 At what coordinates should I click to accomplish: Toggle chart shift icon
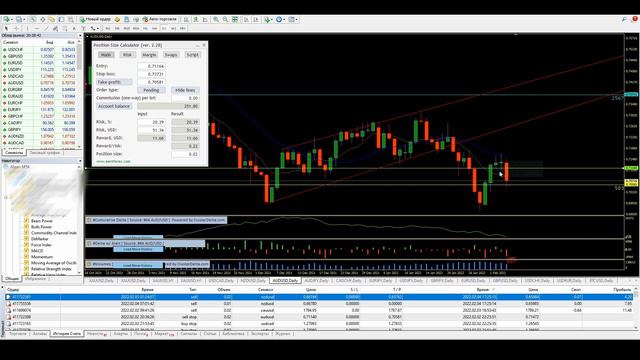256,19
